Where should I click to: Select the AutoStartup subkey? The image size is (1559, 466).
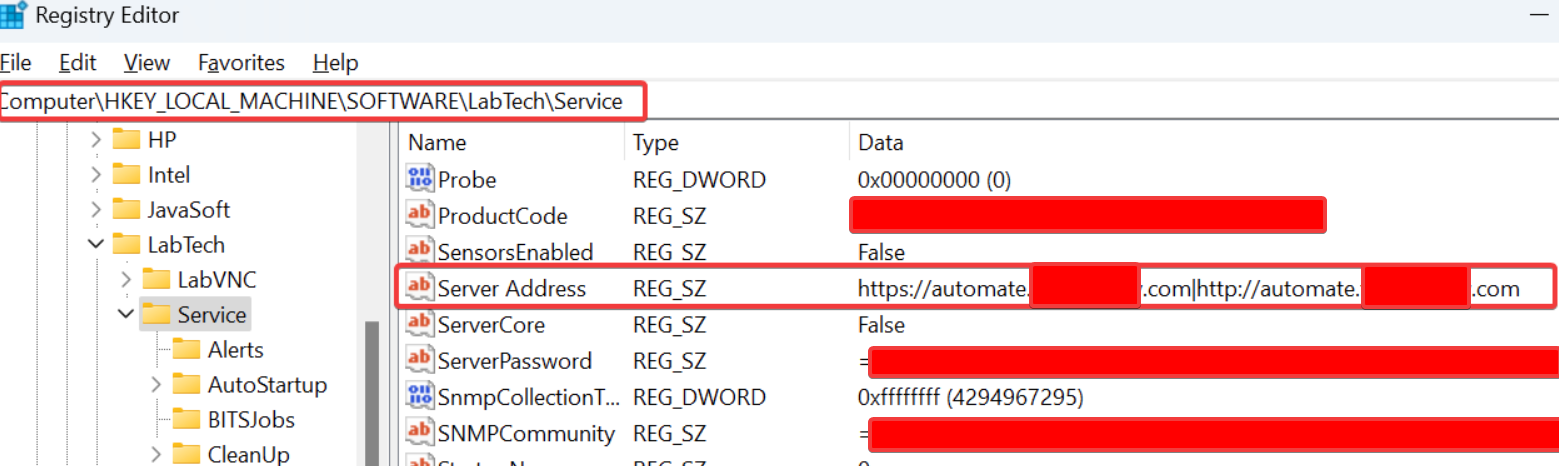(267, 385)
